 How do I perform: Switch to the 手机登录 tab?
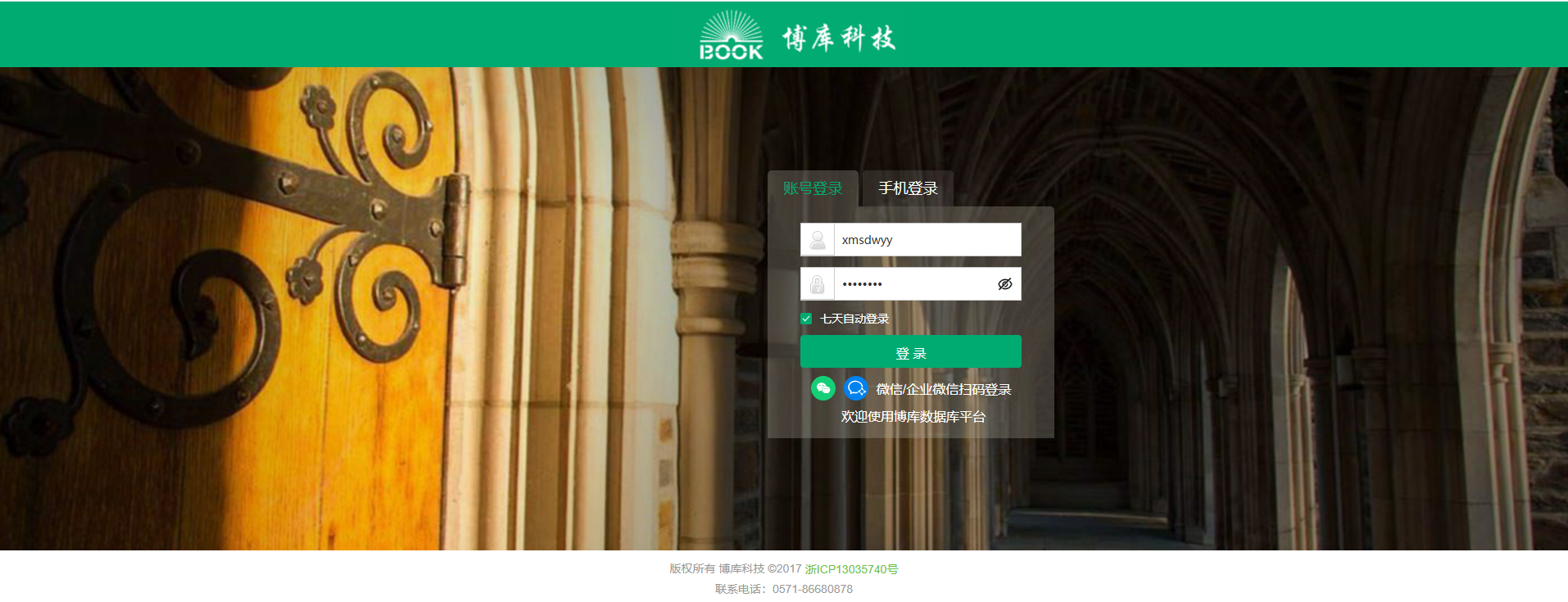[x=908, y=188]
